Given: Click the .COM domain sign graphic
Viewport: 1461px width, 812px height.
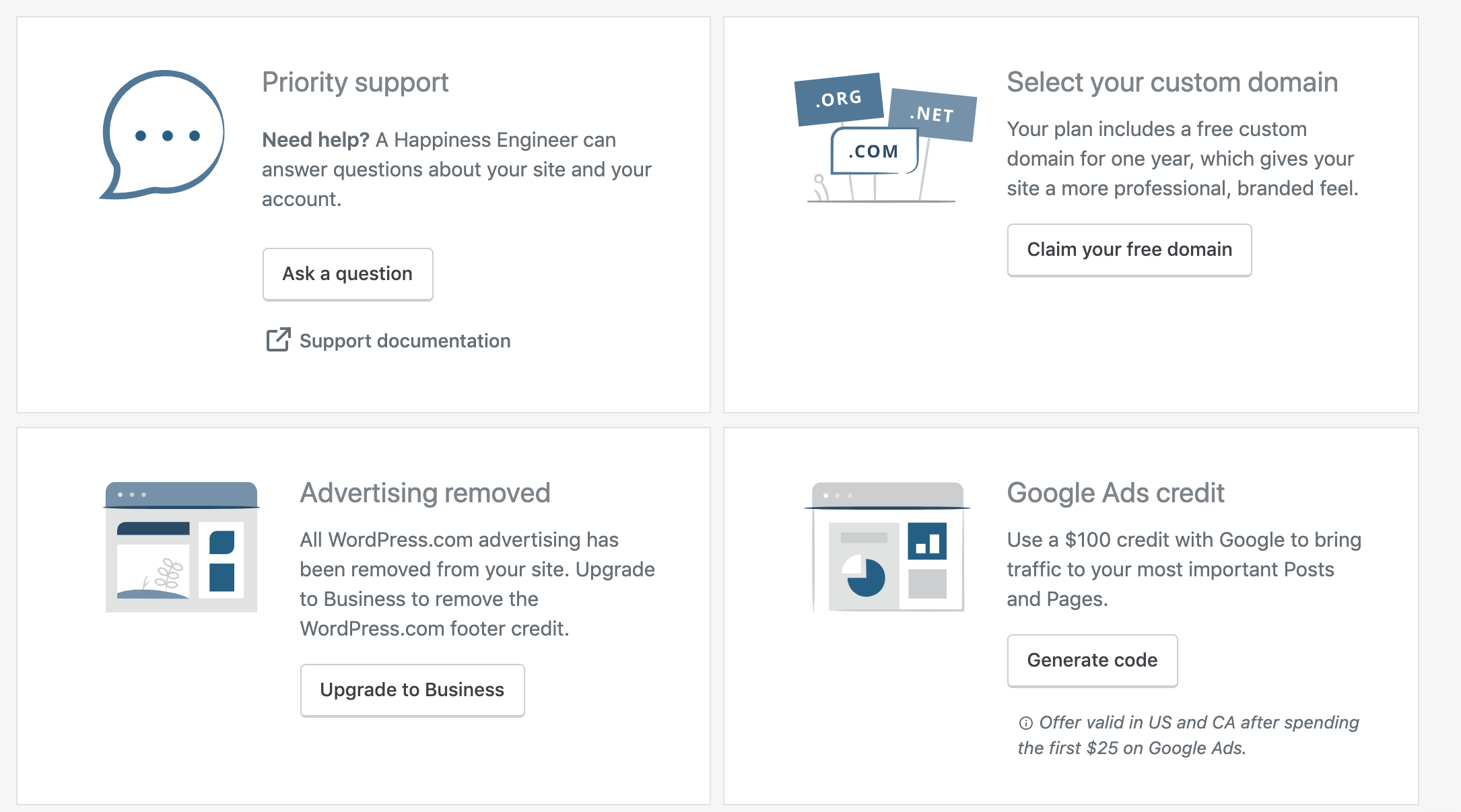Looking at the screenshot, I should pyautogui.click(x=874, y=151).
